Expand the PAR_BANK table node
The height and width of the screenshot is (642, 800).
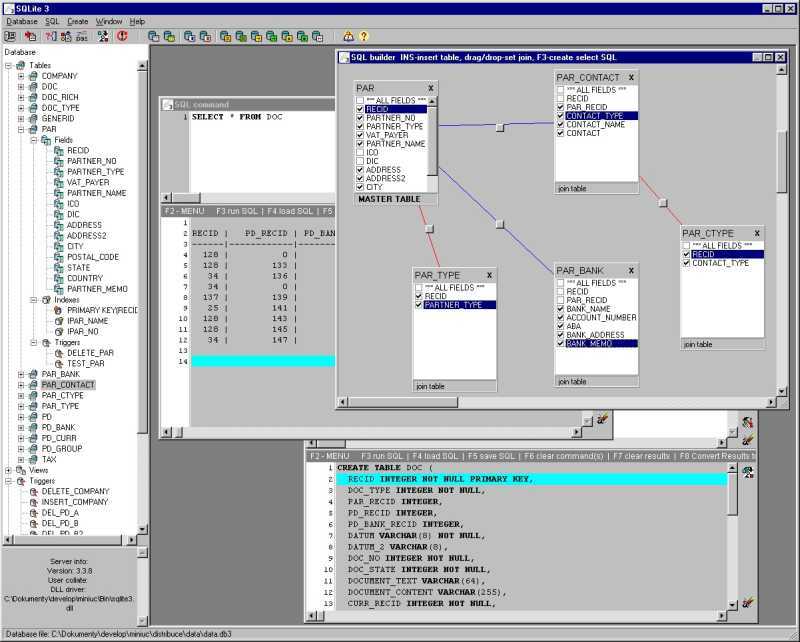(21, 374)
